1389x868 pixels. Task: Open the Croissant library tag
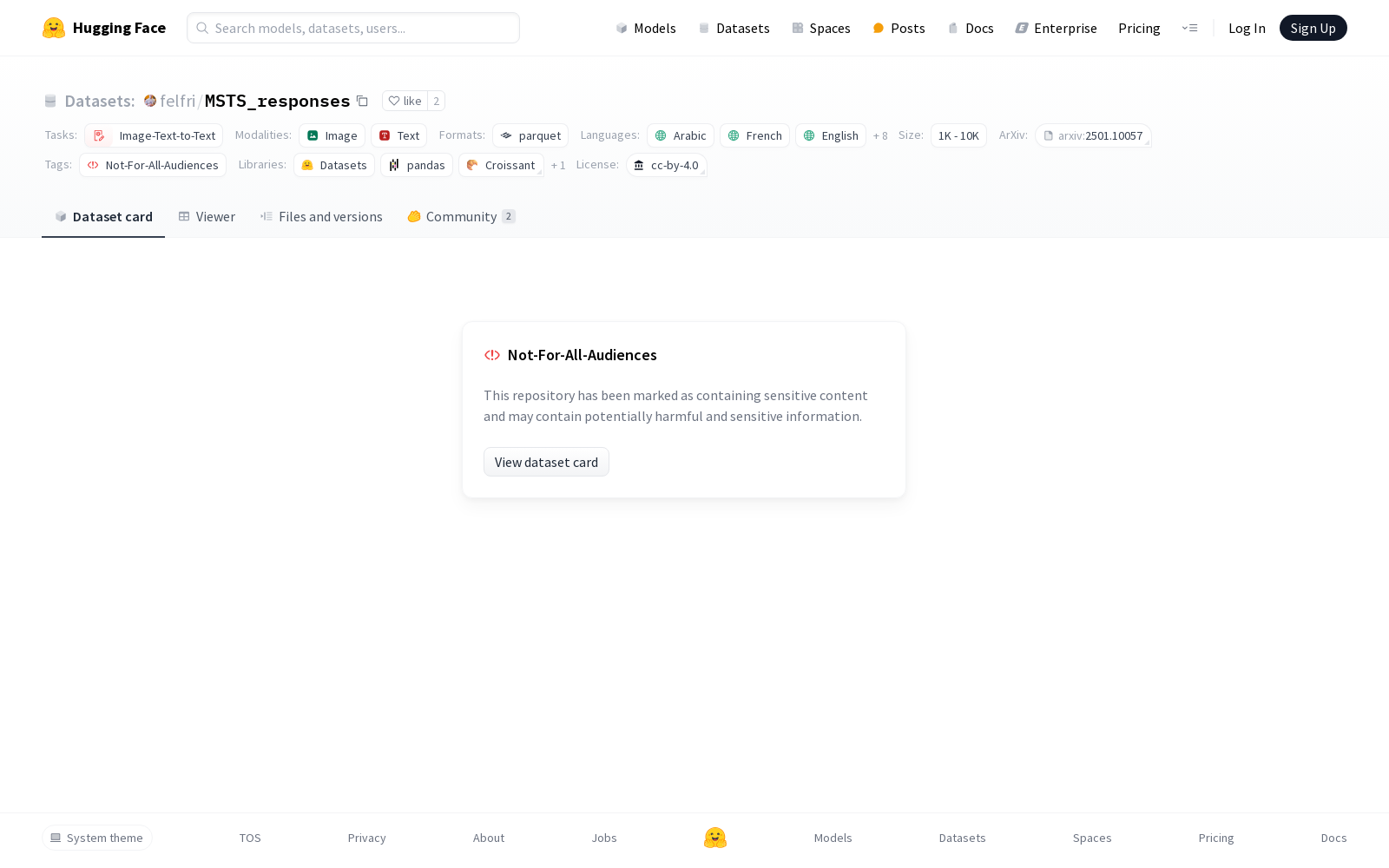pyautogui.click(x=501, y=165)
